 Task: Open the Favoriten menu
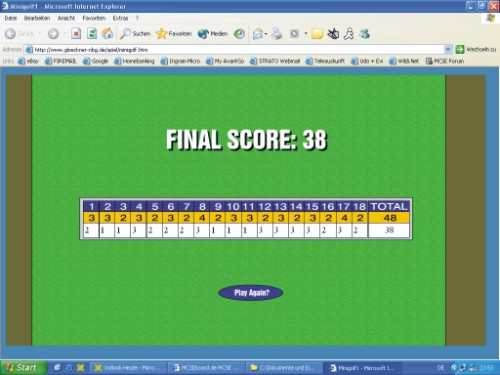(x=94, y=18)
